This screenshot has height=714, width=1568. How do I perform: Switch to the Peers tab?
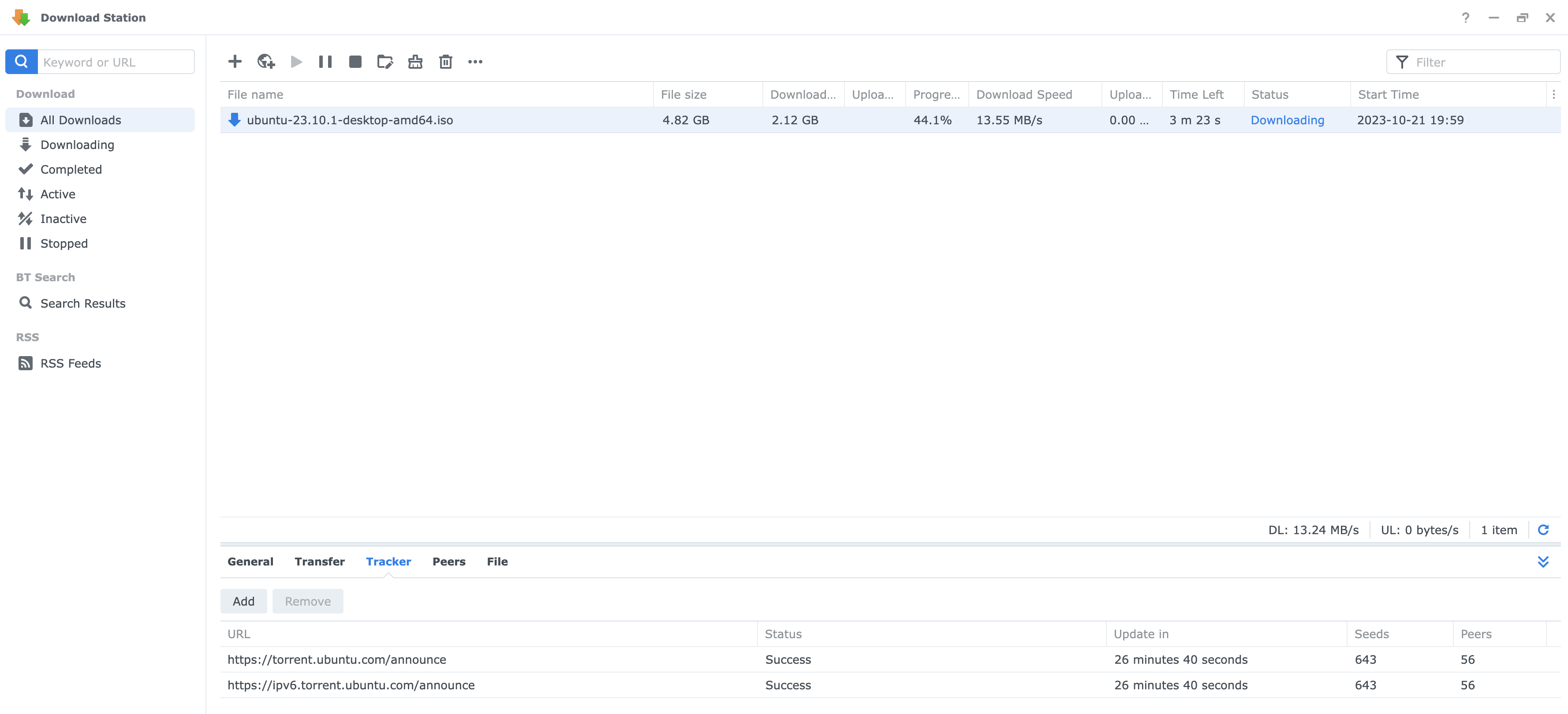[448, 562]
